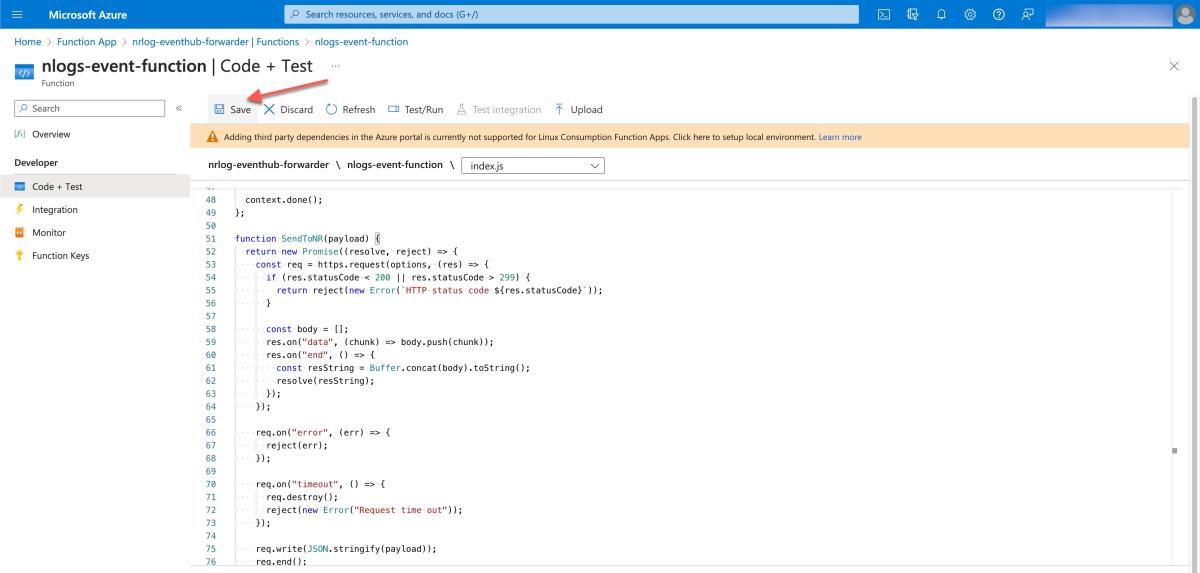Open the Directories and subscriptions filter
Viewport: 1200px width, 573px height.
point(912,14)
